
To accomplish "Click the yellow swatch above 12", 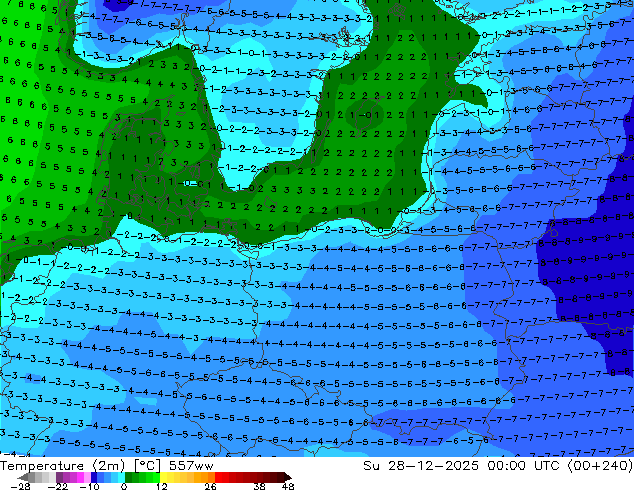I will (x=163, y=477).
